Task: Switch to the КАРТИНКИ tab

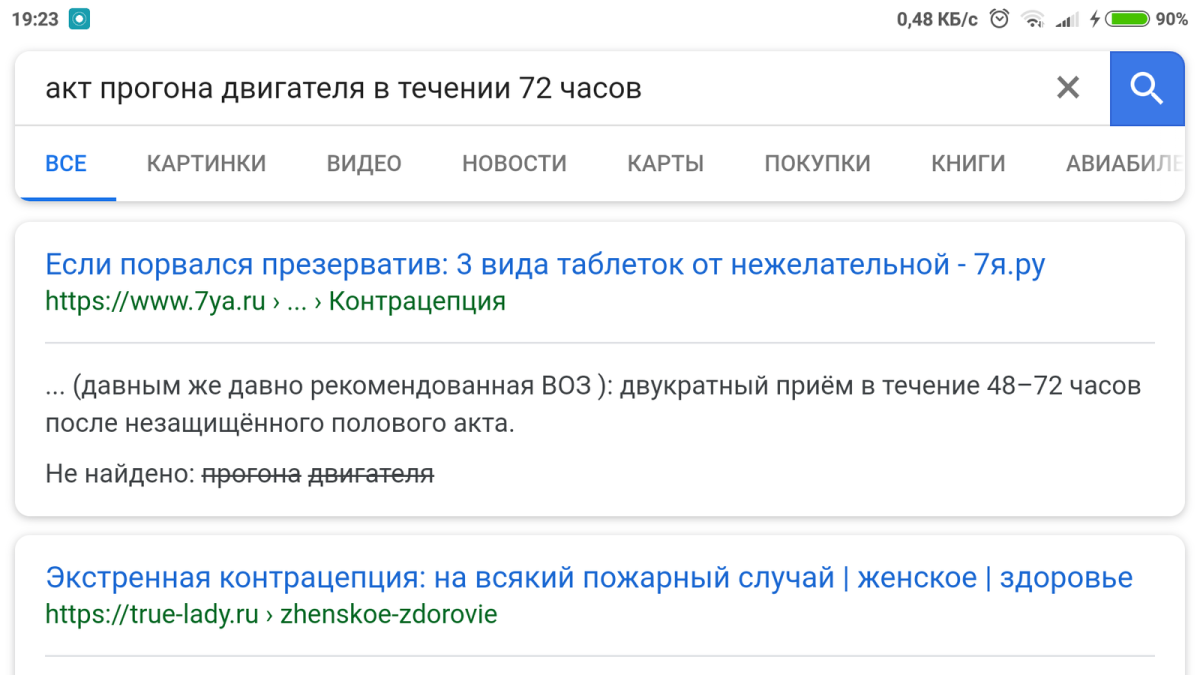Action: tap(206, 163)
